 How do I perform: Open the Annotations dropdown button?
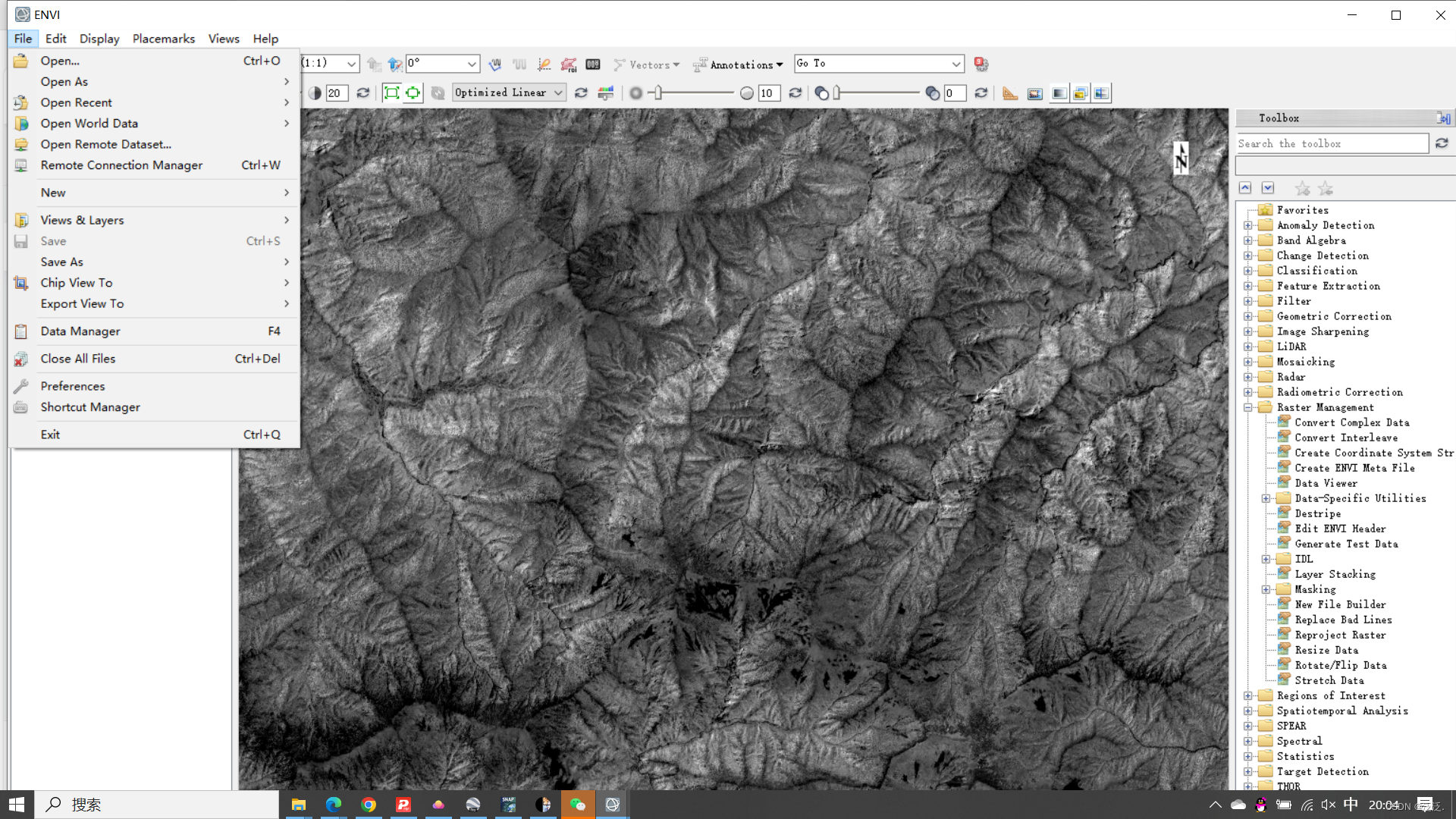pos(739,64)
